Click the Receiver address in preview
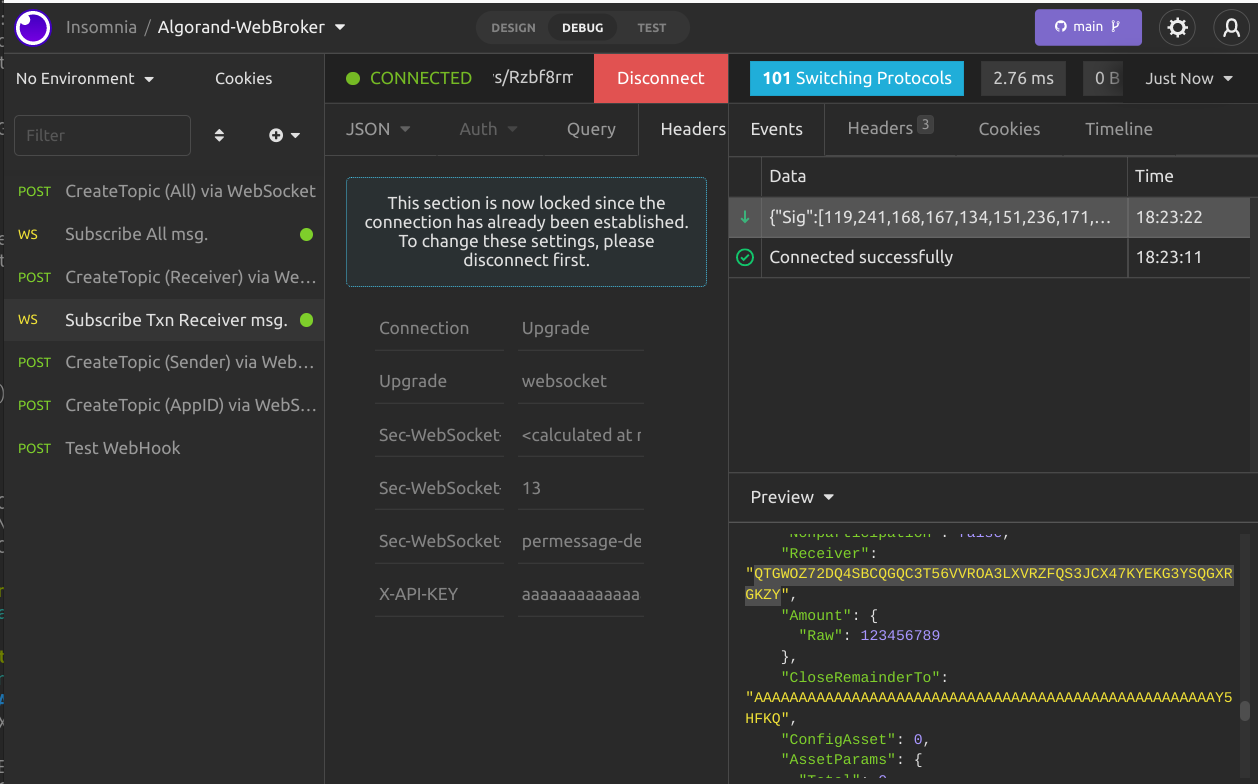The width and height of the screenshot is (1258, 784). (x=989, y=583)
